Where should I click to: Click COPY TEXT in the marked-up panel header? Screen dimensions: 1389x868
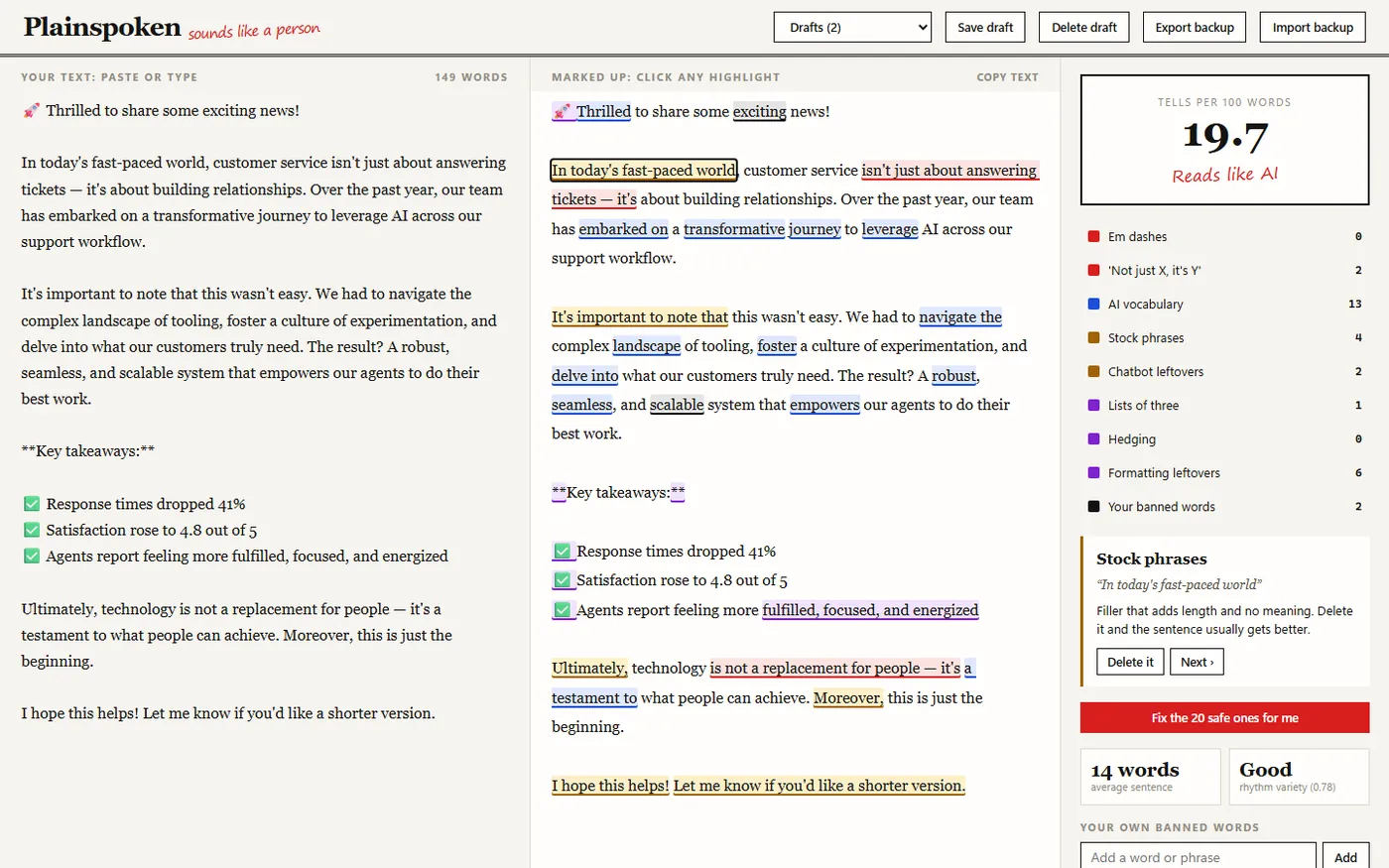click(x=1007, y=76)
